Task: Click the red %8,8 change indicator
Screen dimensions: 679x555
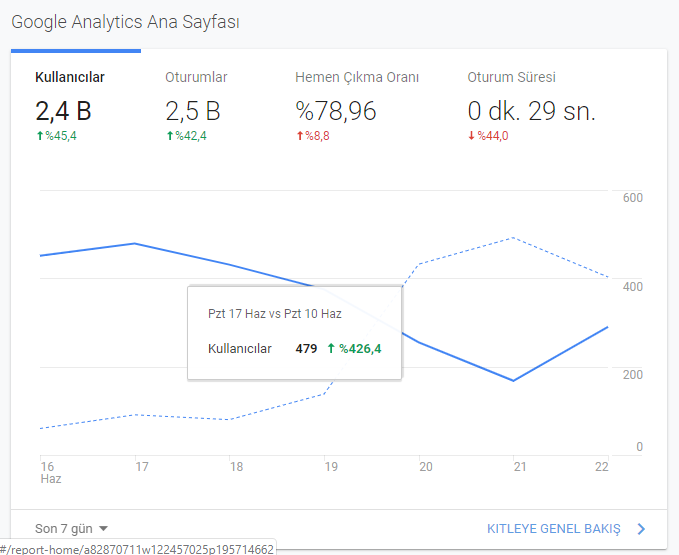Action: [x=313, y=136]
